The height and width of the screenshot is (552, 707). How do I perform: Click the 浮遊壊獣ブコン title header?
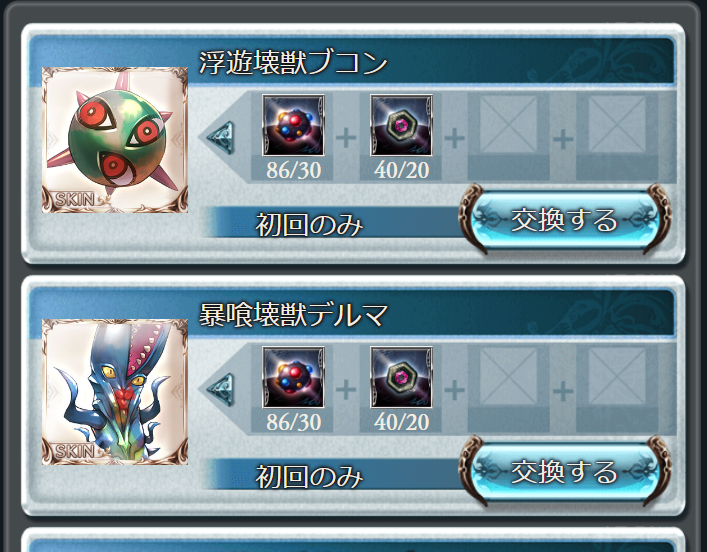pos(293,62)
